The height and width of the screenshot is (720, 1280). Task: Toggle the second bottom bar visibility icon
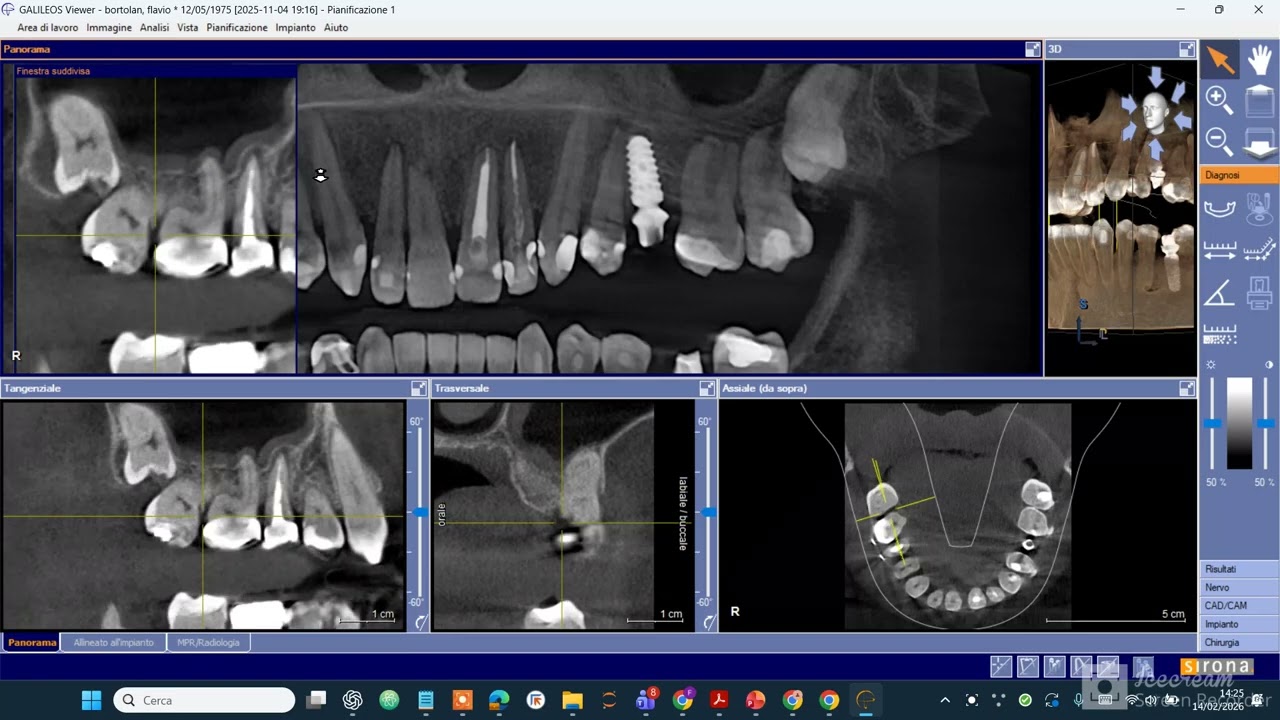(x=1027, y=666)
